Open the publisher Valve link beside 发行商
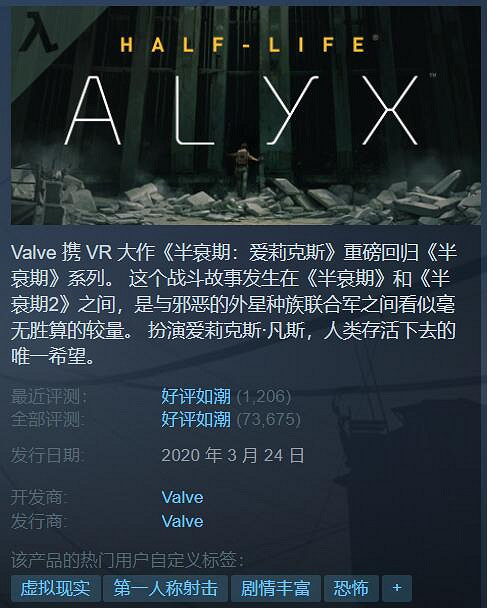487x608 pixels. pyautogui.click(x=182, y=521)
